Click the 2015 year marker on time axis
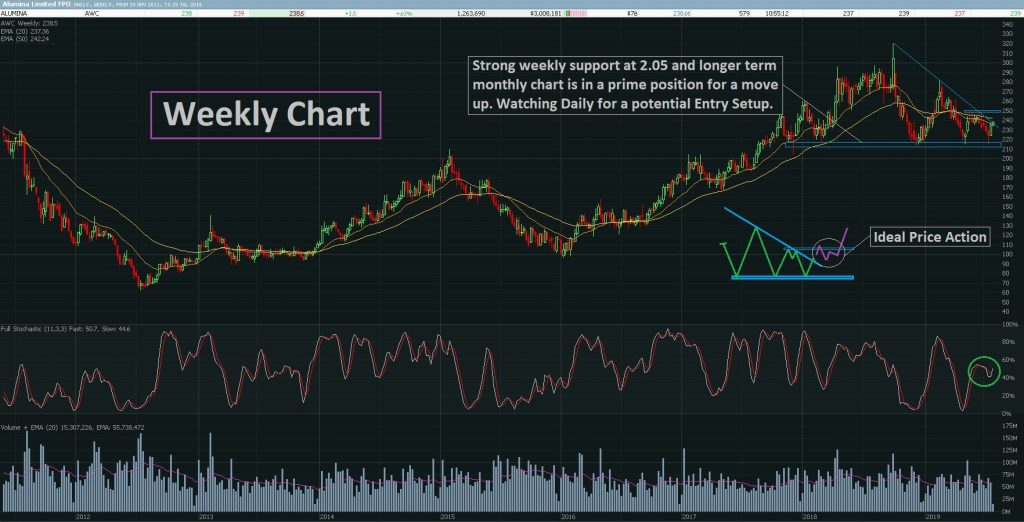Screen dimensions: 1024x522 click(x=447, y=516)
